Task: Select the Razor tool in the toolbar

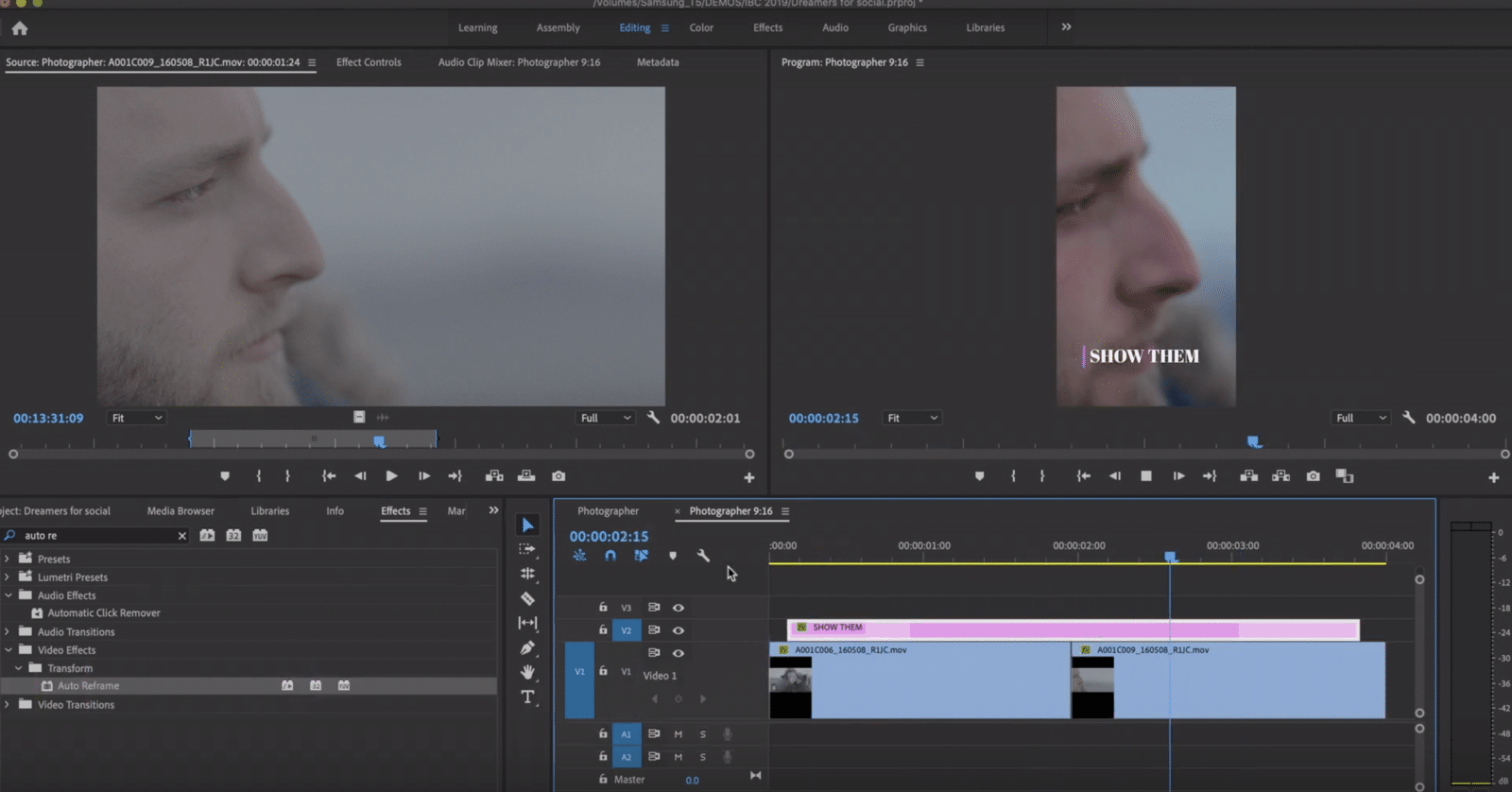Action: [x=527, y=598]
